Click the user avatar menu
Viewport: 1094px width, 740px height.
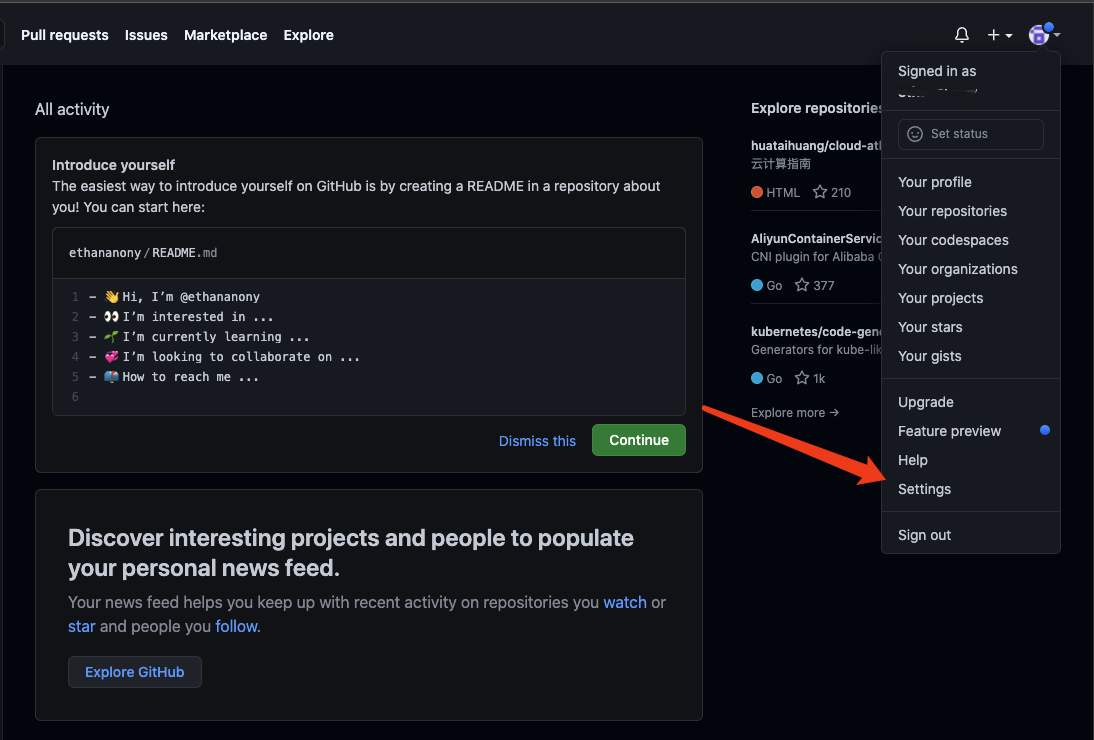[x=1043, y=35]
